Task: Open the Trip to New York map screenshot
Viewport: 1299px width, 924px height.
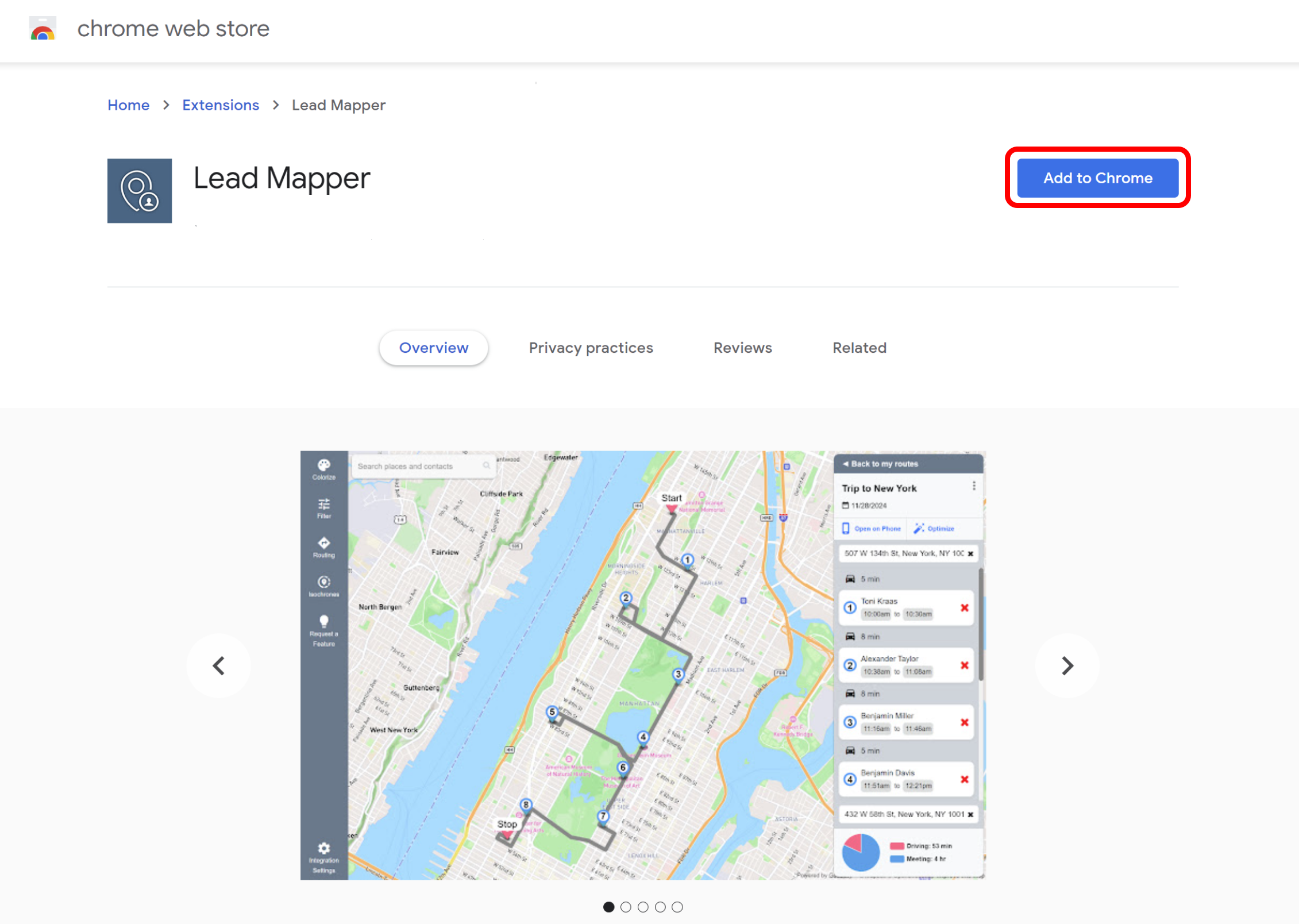Action: 643,665
